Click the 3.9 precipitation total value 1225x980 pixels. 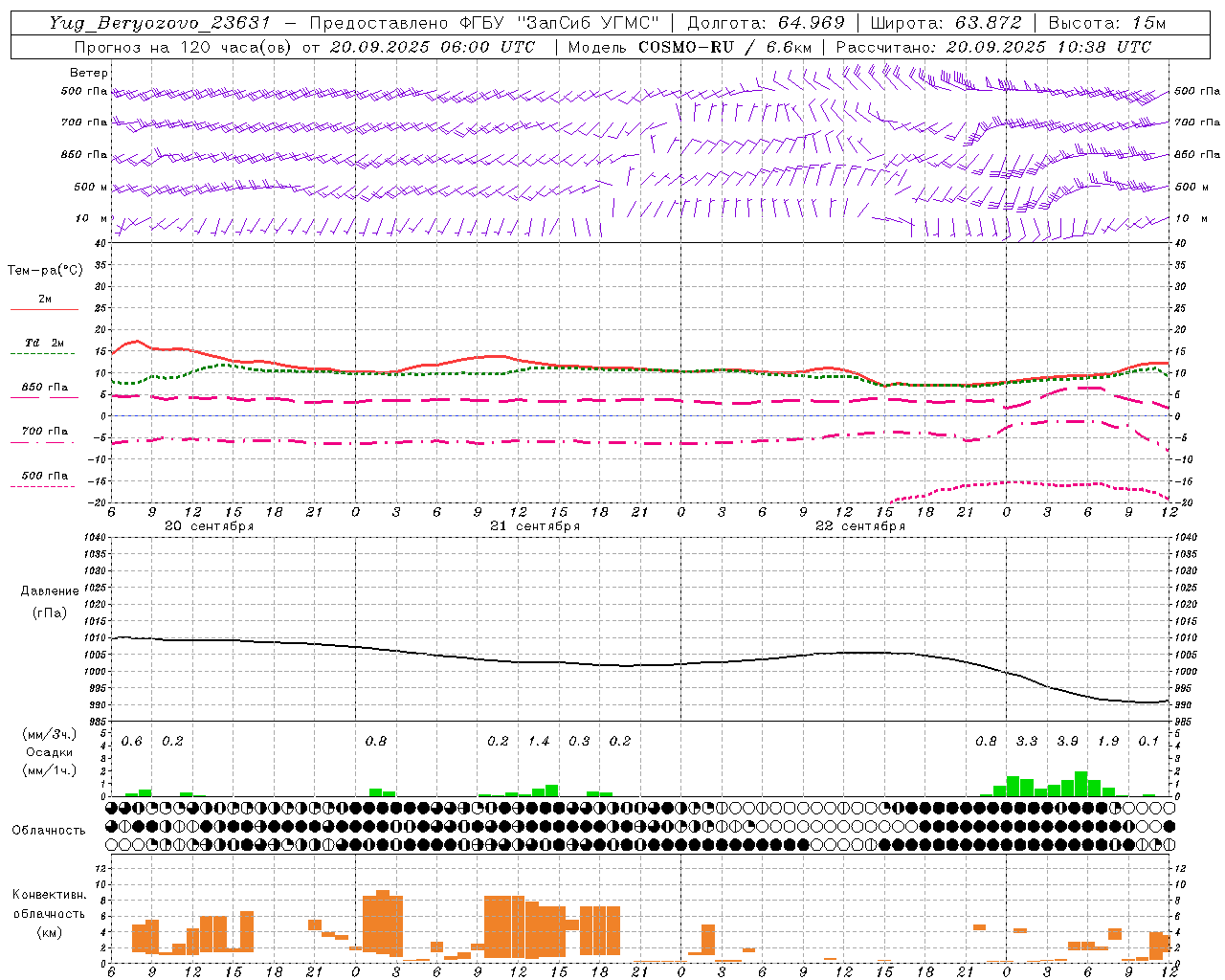[x=1067, y=742]
